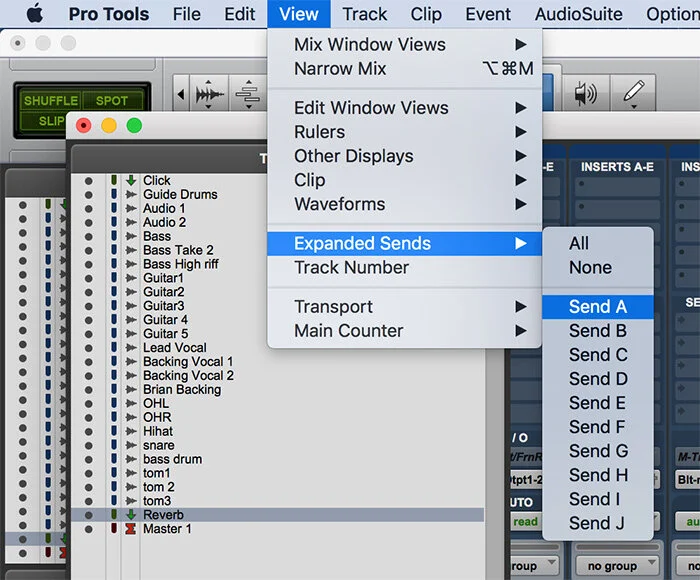Select Send A in Expanded Sends

[598, 307]
